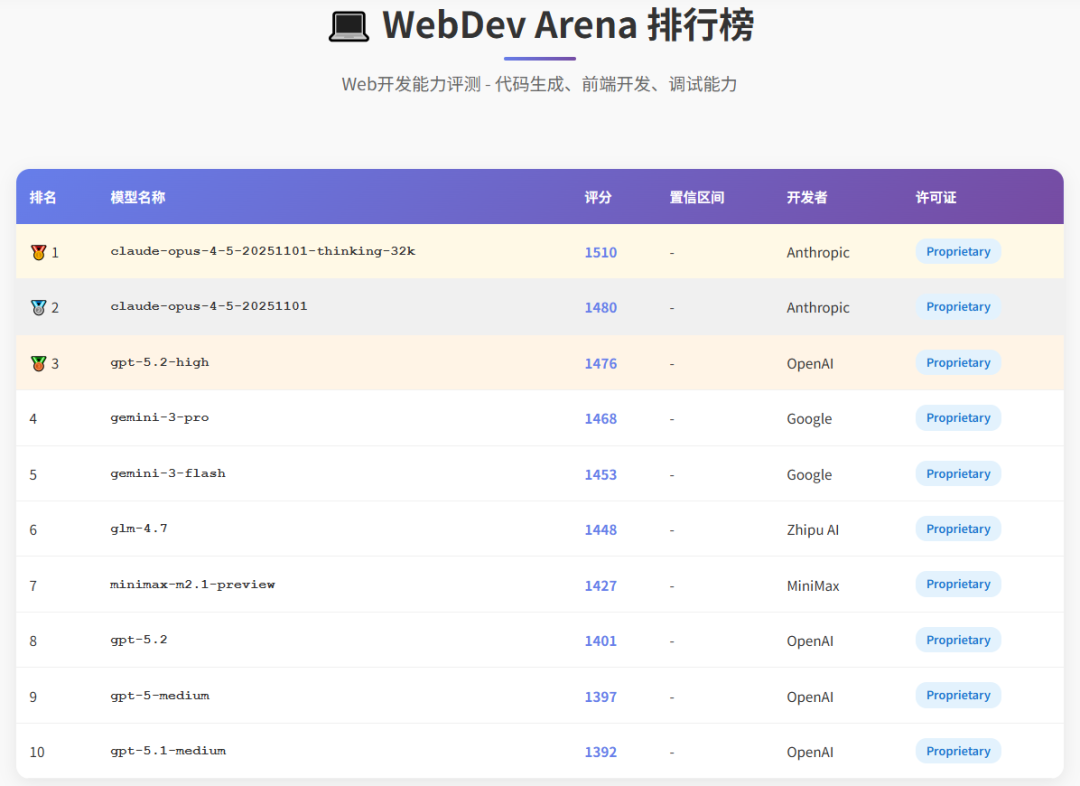Screen dimensions: 1080x786
Task: Click score 1448
Action: (601, 529)
